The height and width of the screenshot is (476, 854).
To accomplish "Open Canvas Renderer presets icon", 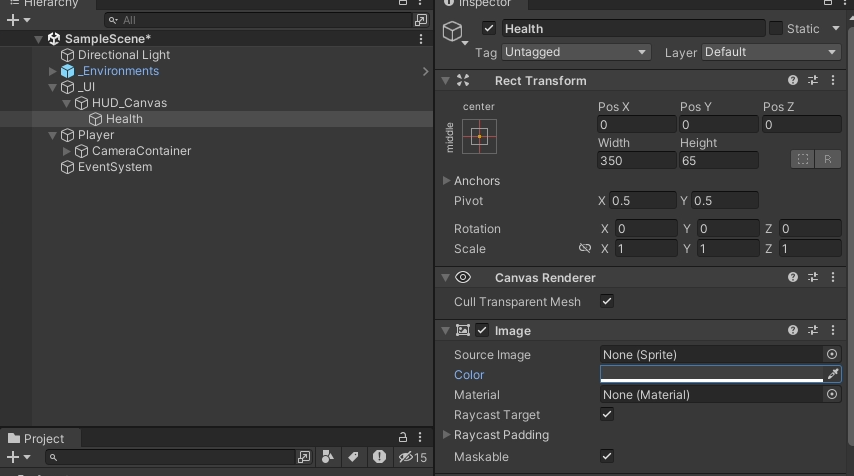I will pyautogui.click(x=813, y=277).
